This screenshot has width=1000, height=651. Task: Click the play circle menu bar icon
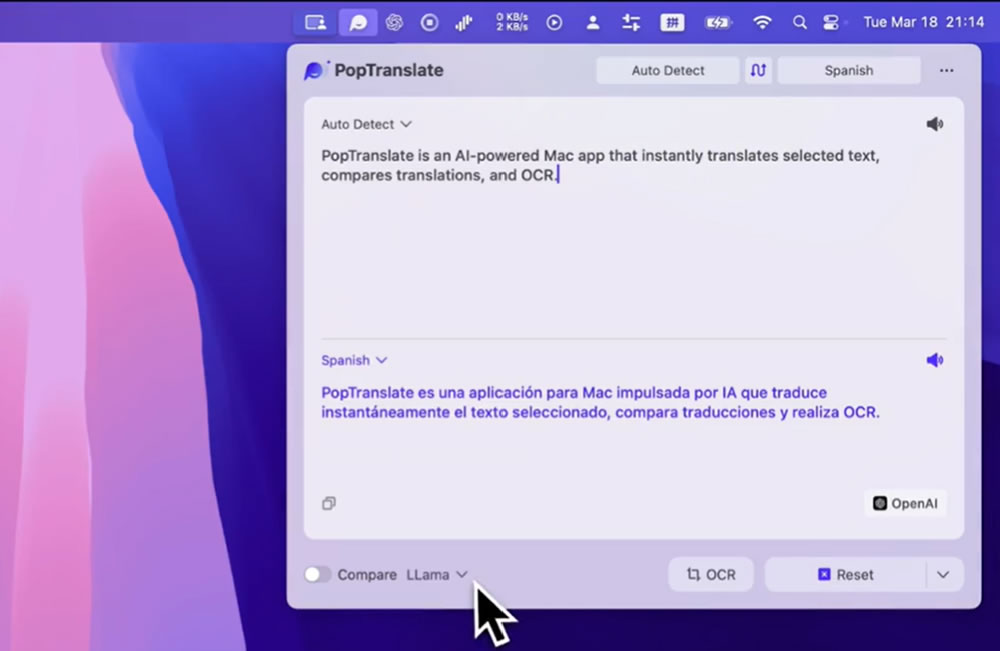coord(554,23)
